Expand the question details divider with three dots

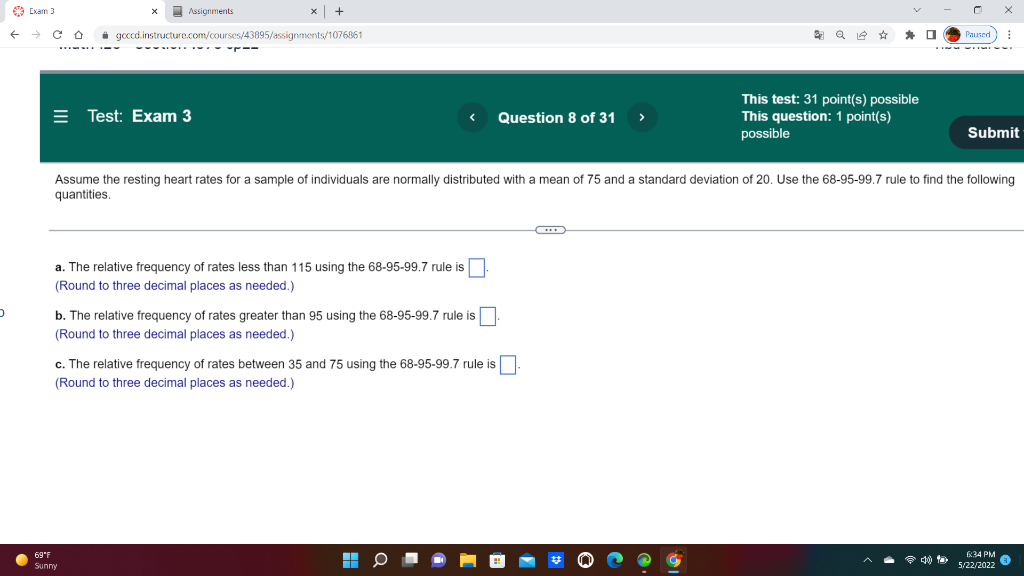coord(550,229)
